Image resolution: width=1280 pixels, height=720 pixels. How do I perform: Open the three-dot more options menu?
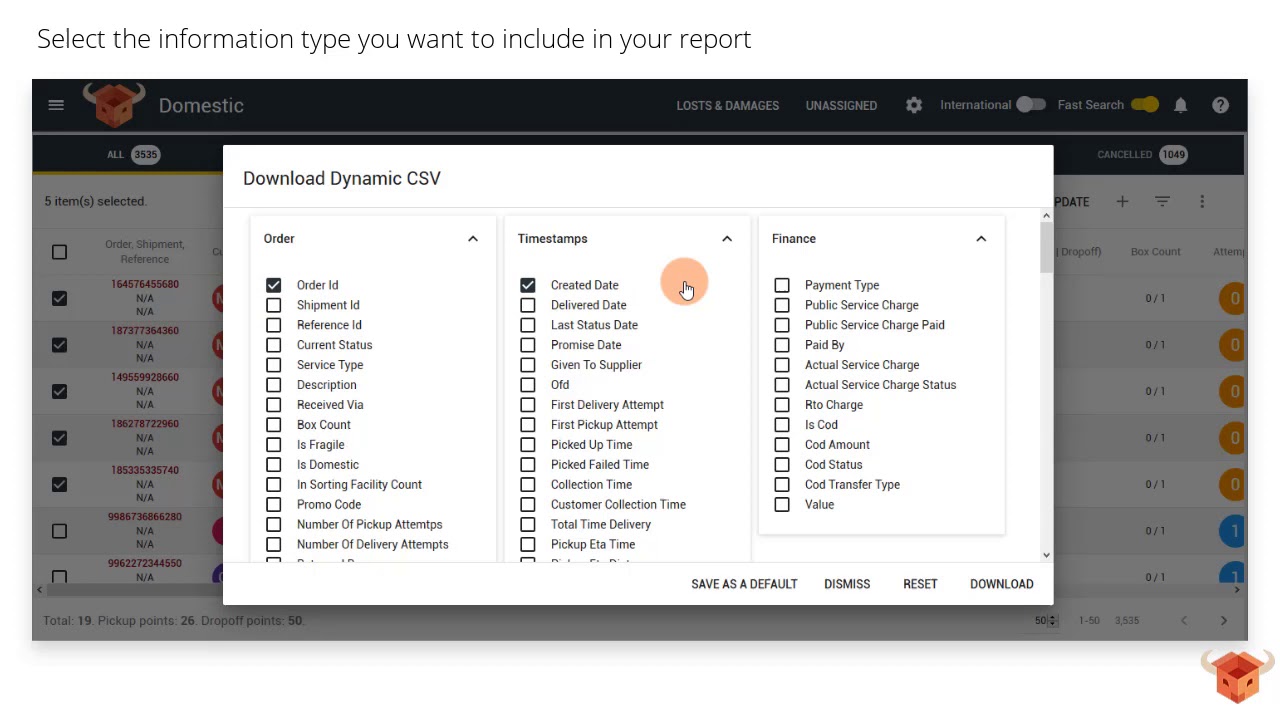pyautogui.click(x=1202, y=201)
